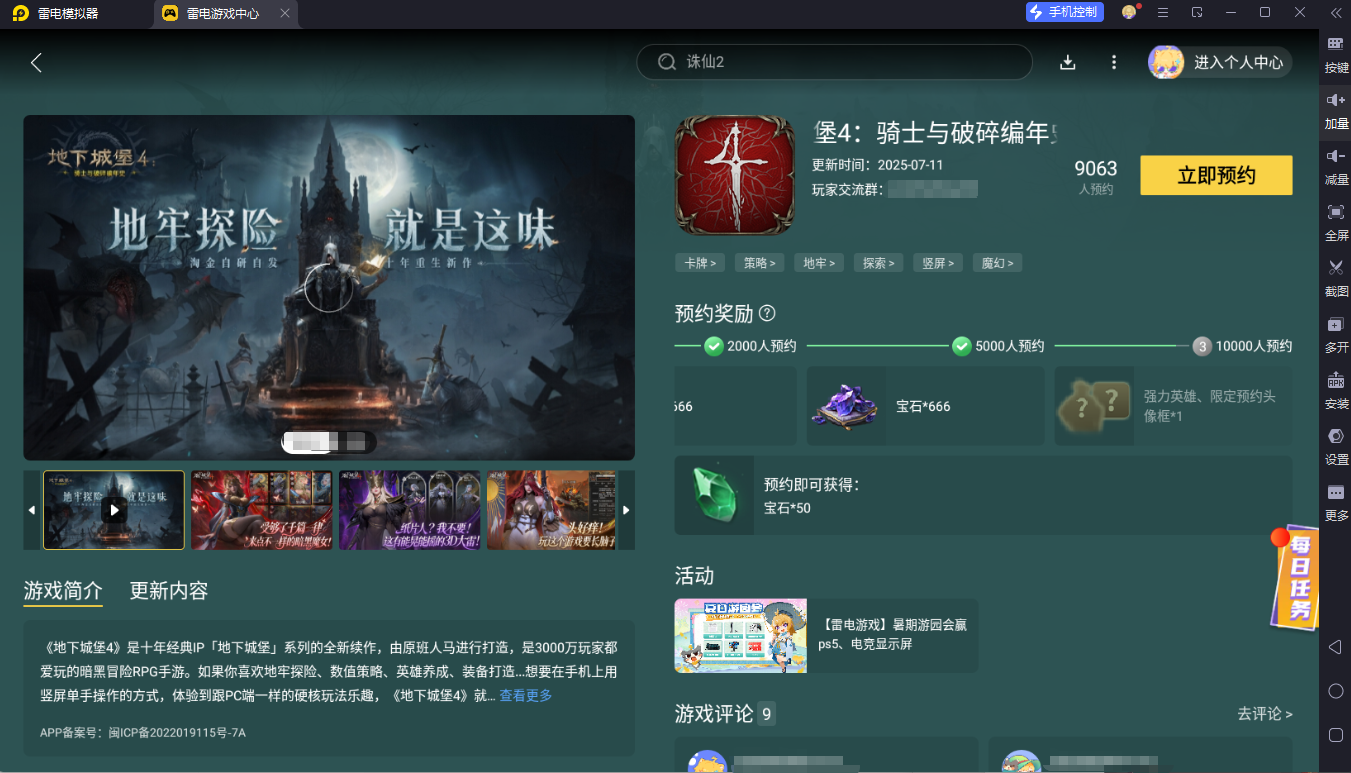Collapse the sidebar with the double-chevron
The height and width of the screenshot is (773, 1351).
pyautogui.click(x=1336, y=12)
